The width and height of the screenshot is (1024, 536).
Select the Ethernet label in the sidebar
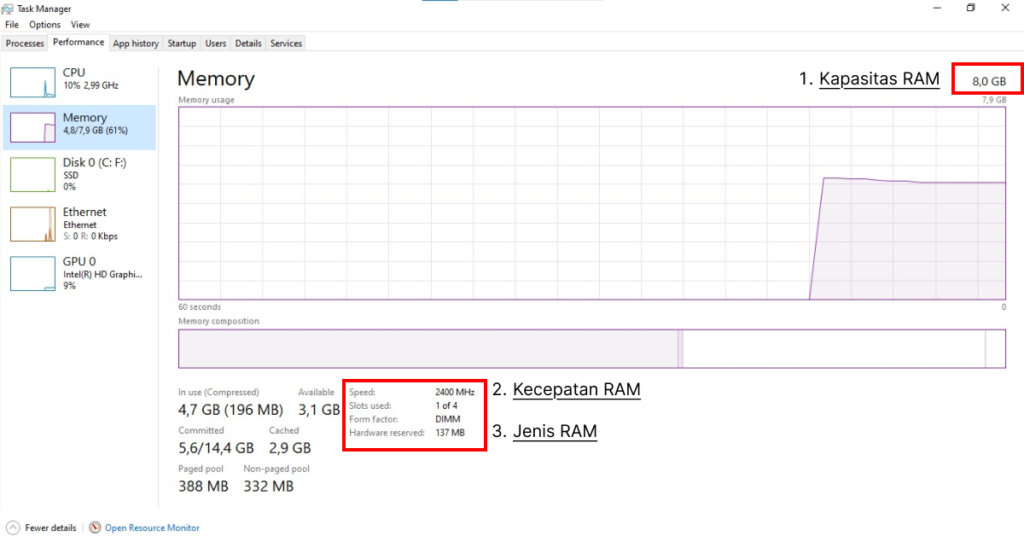[84, 212]
